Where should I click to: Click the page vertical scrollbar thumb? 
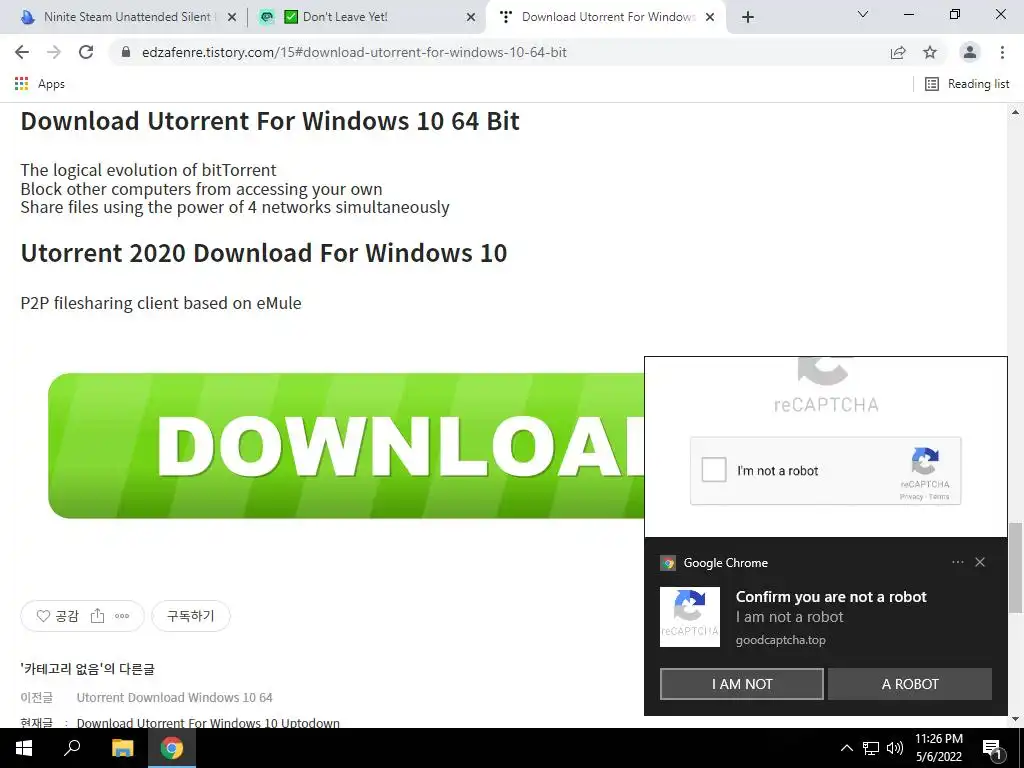point(1016,567)
